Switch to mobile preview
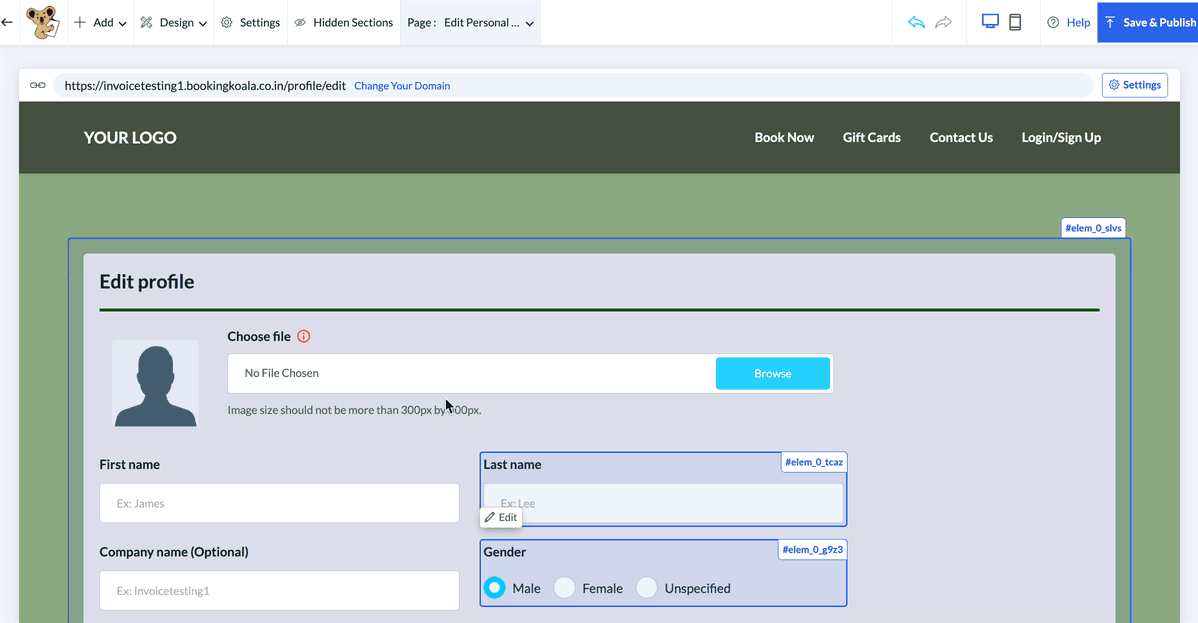Viewport: 1198px width, 623px height. pos(1015,22)
